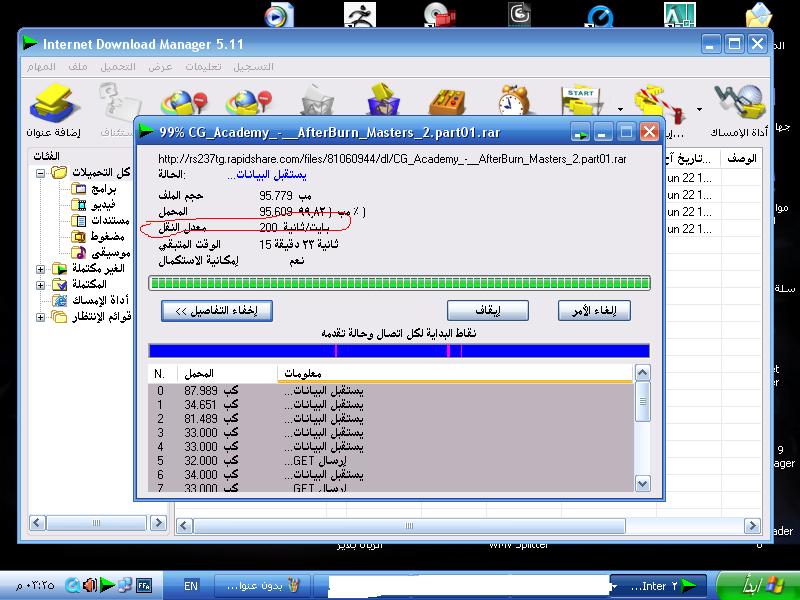Viewport: 800px width, 600px height.
Task: Click the green download progress bar
Action: [x=399, y=283]
